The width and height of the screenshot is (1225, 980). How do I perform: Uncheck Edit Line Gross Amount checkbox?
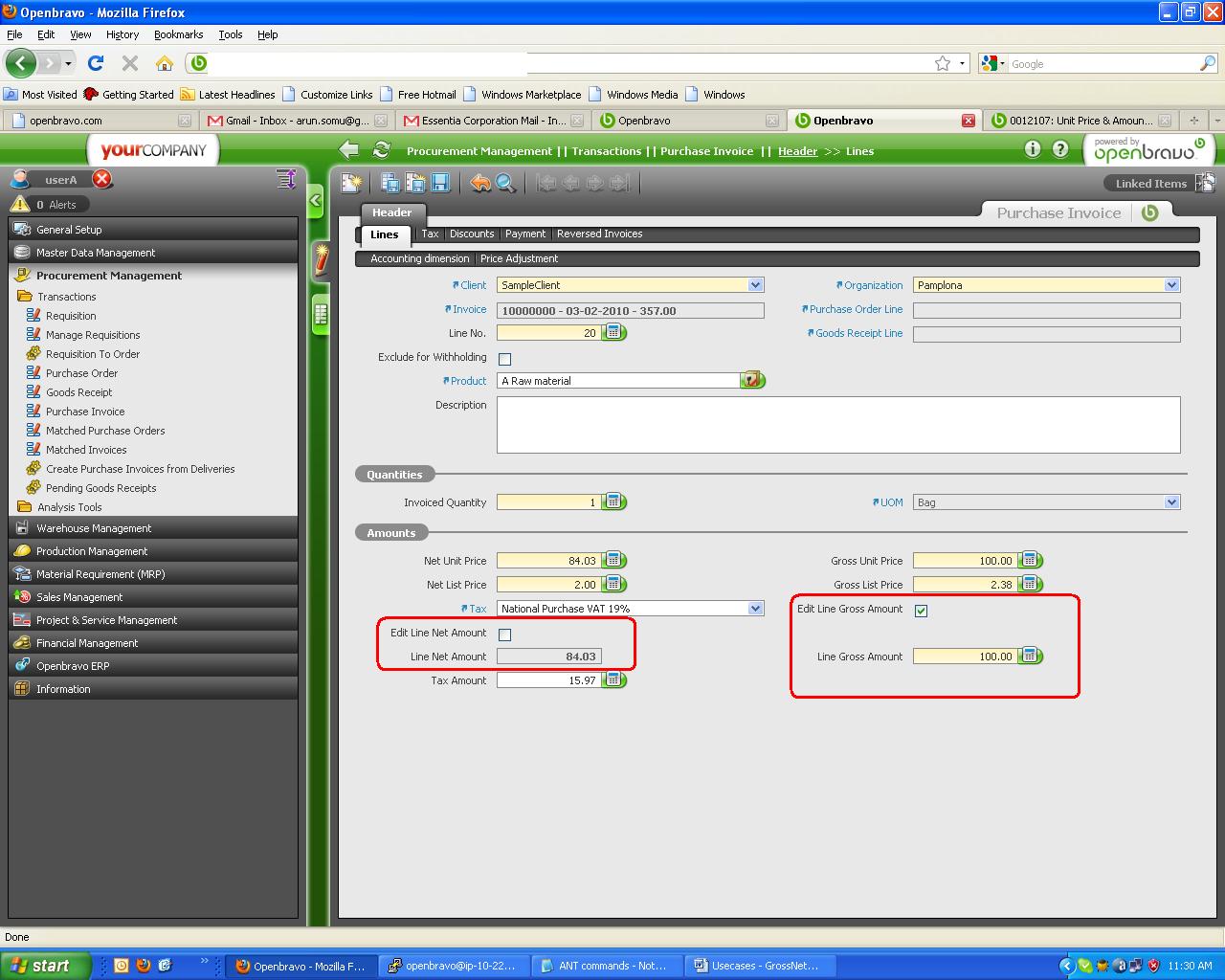point(922,611)
